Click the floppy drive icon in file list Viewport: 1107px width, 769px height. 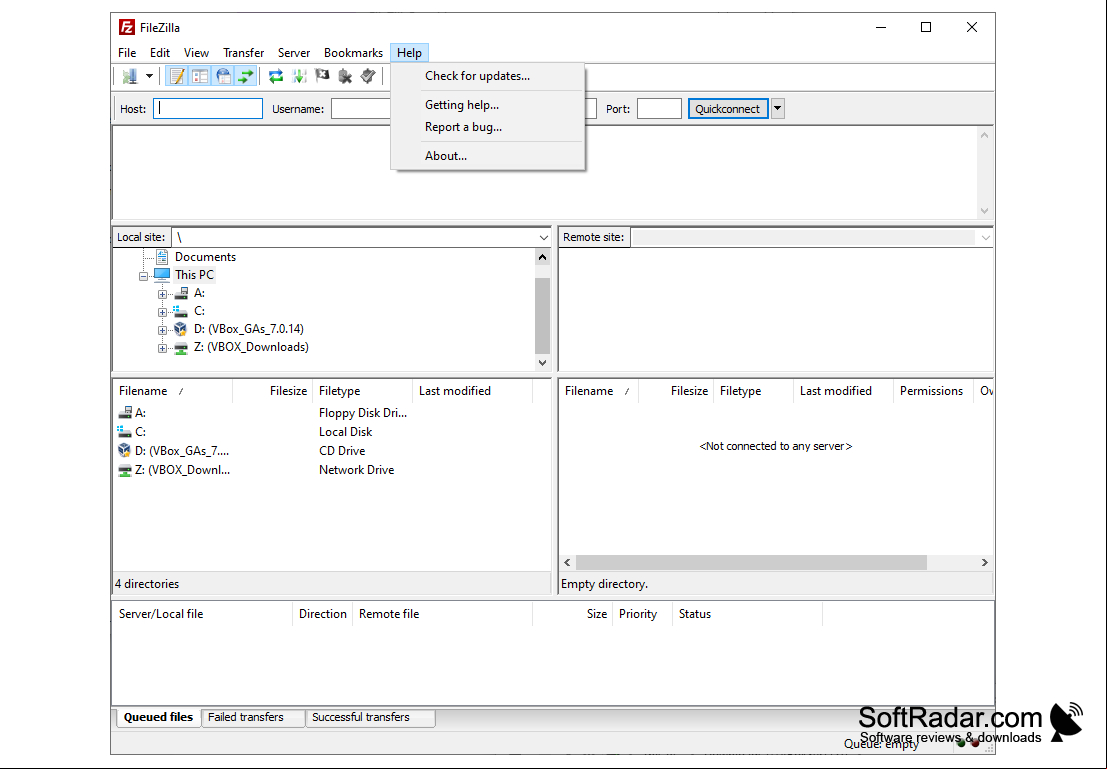[x=125, y=413]
